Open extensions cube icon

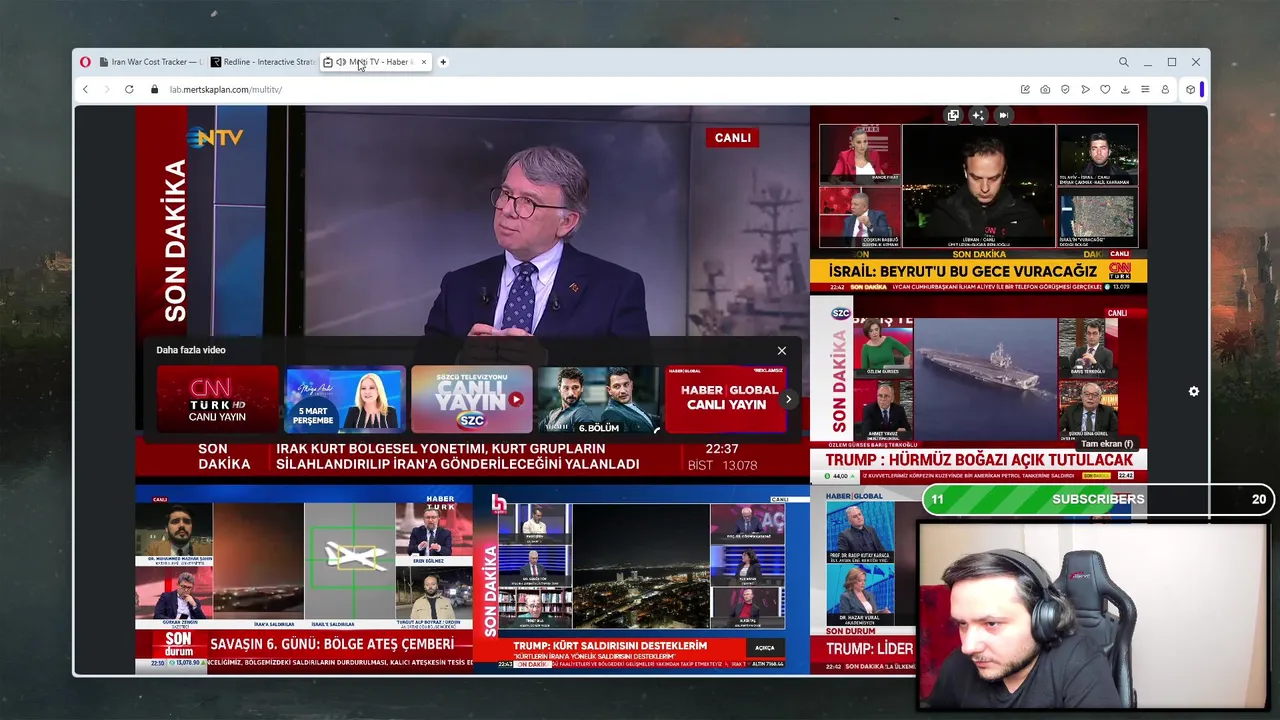1190,89
